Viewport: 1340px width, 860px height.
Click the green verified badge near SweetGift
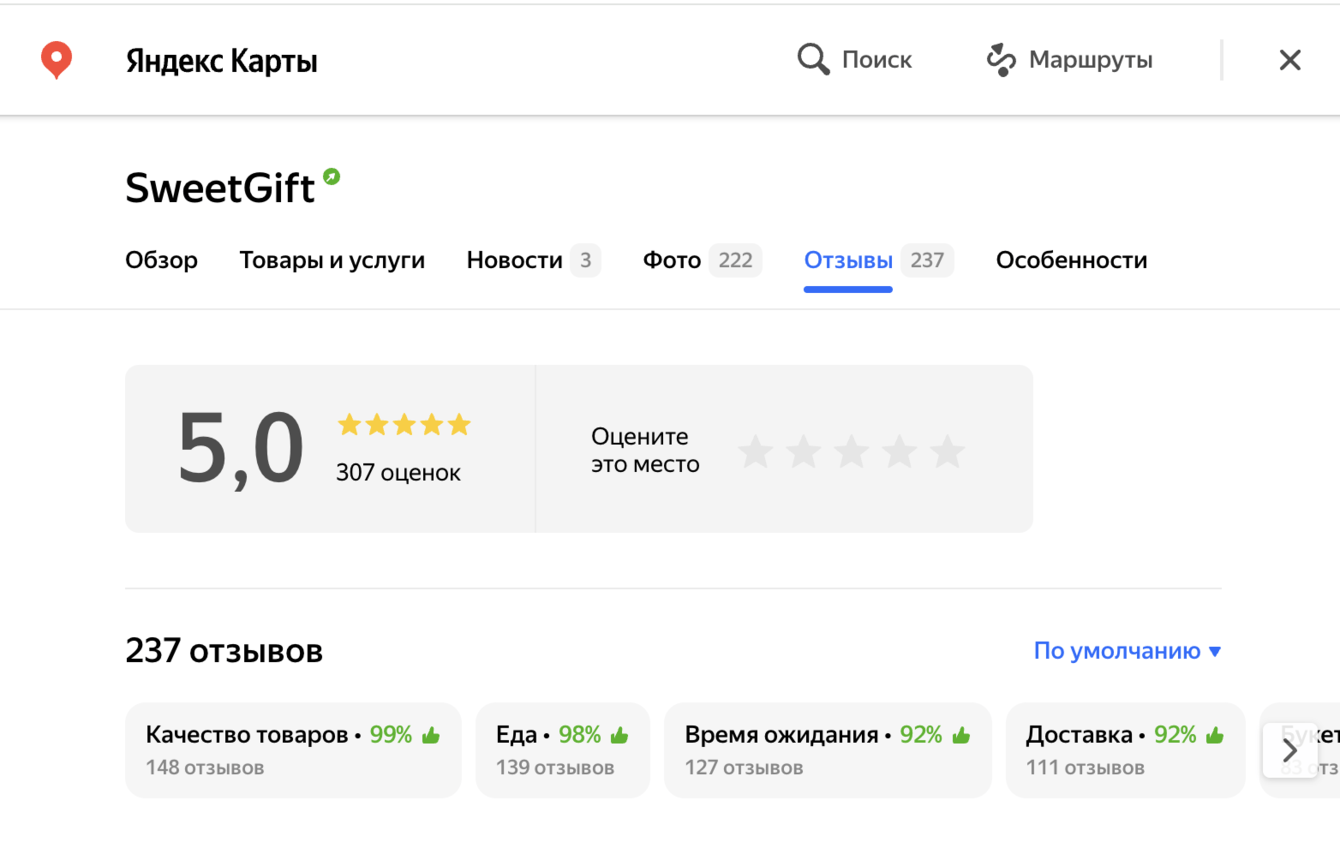331,177
